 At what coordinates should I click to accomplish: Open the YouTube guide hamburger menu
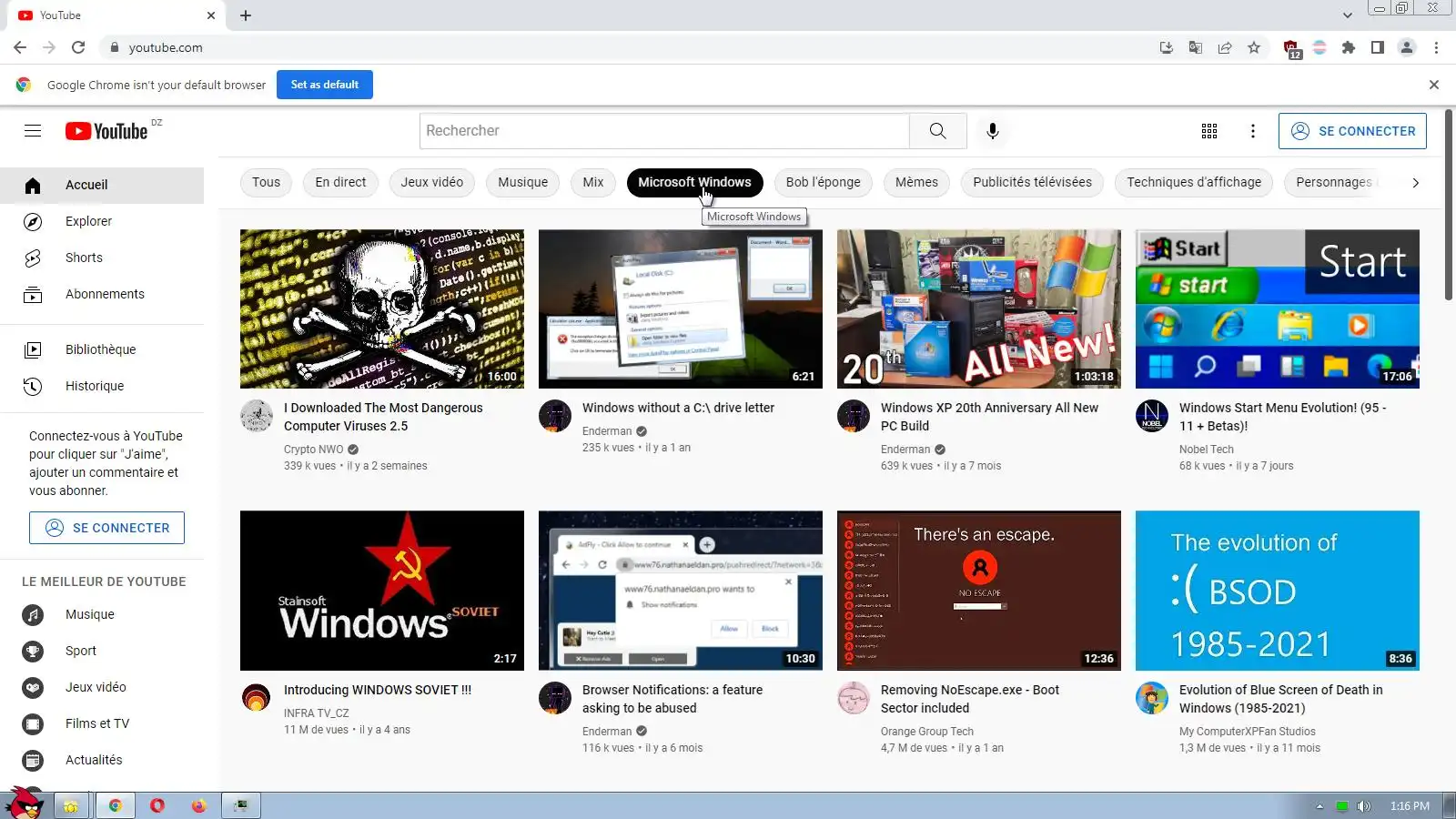click(x=33, y=131)
